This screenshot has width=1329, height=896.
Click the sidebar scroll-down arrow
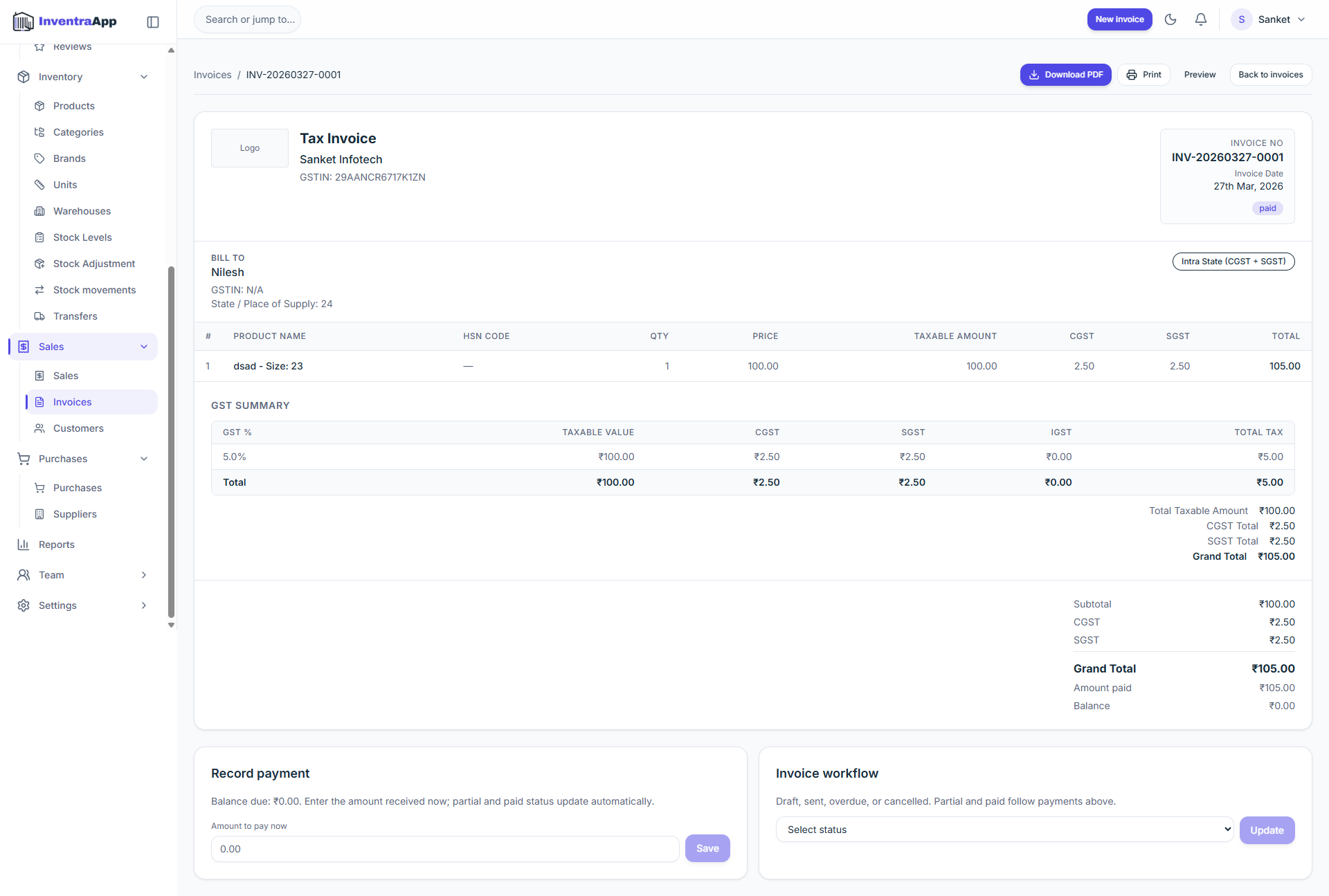pos(171,625)
